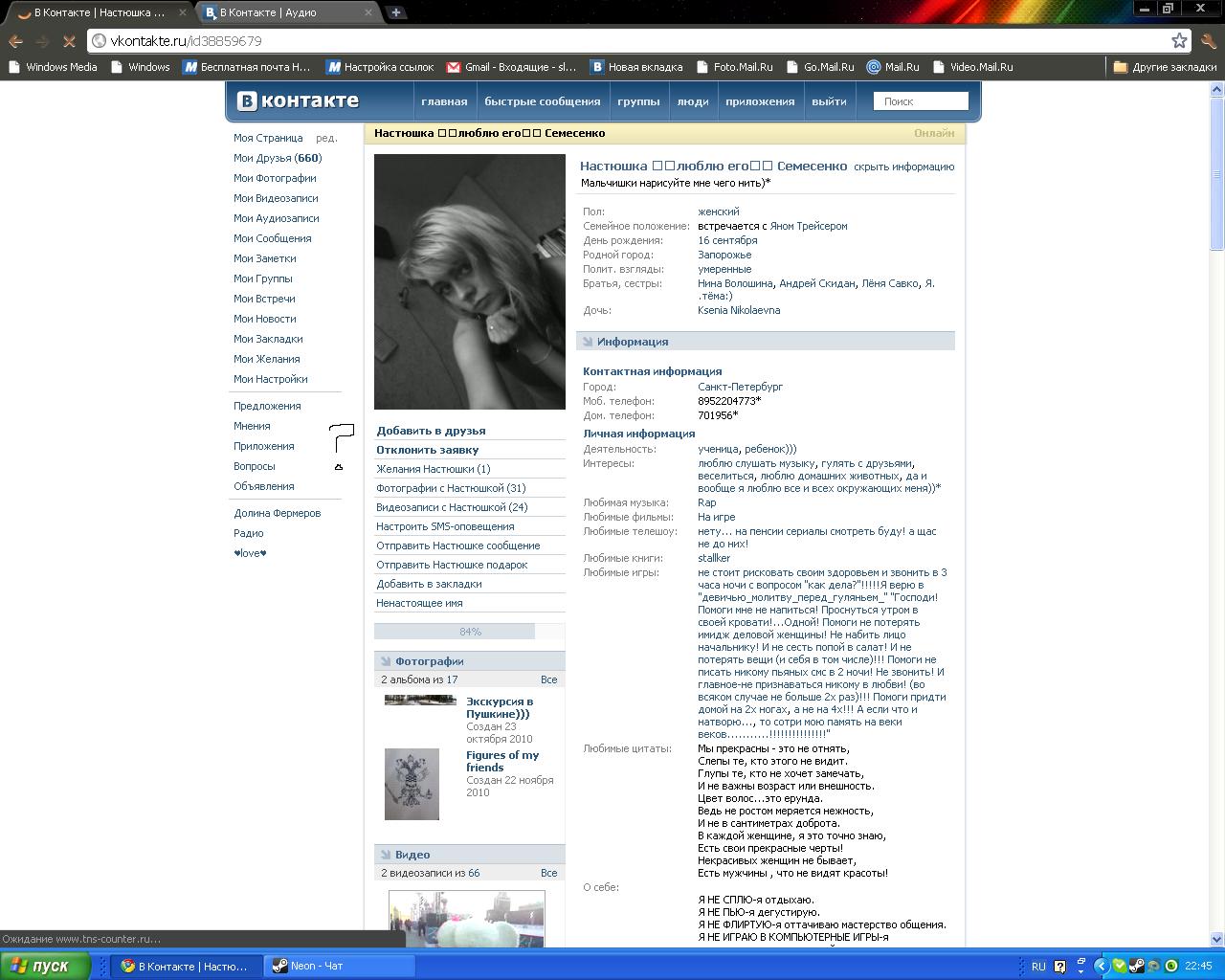
Task: Open 'Мои Аудиозаписи' in the sidebar
Action: coord(277,218)
